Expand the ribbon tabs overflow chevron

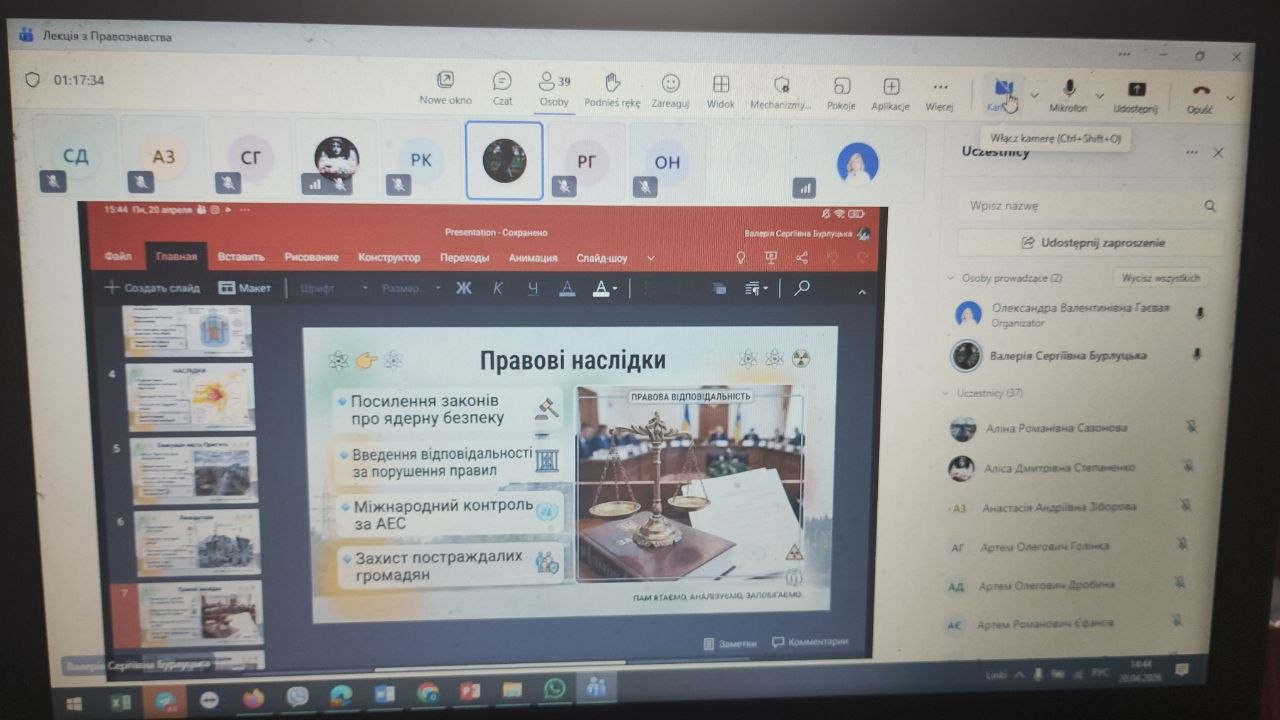(x=651, y=258)
